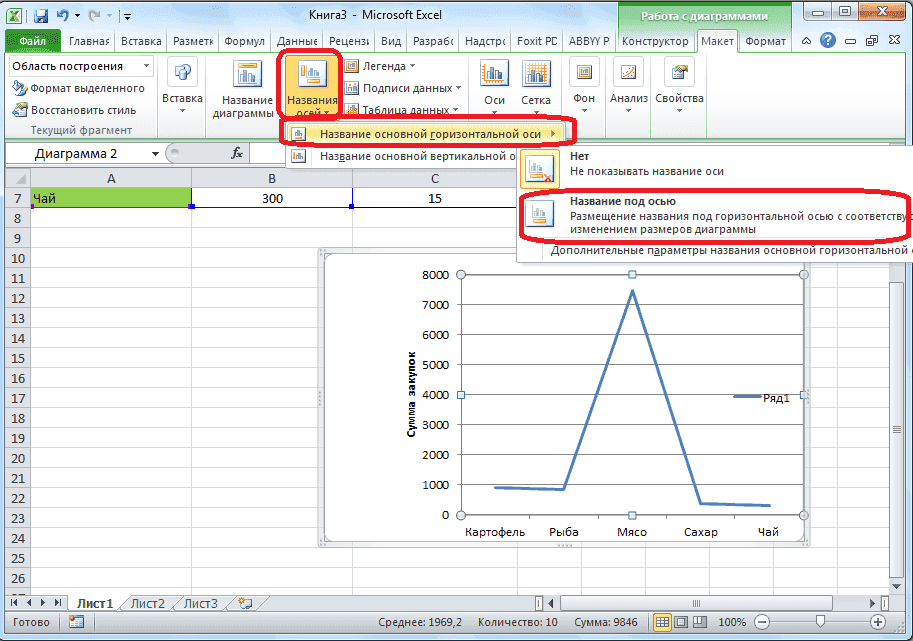Switch to the Конструктор ribbon tab
The image size is (913, 641).
tap(654, 41)
